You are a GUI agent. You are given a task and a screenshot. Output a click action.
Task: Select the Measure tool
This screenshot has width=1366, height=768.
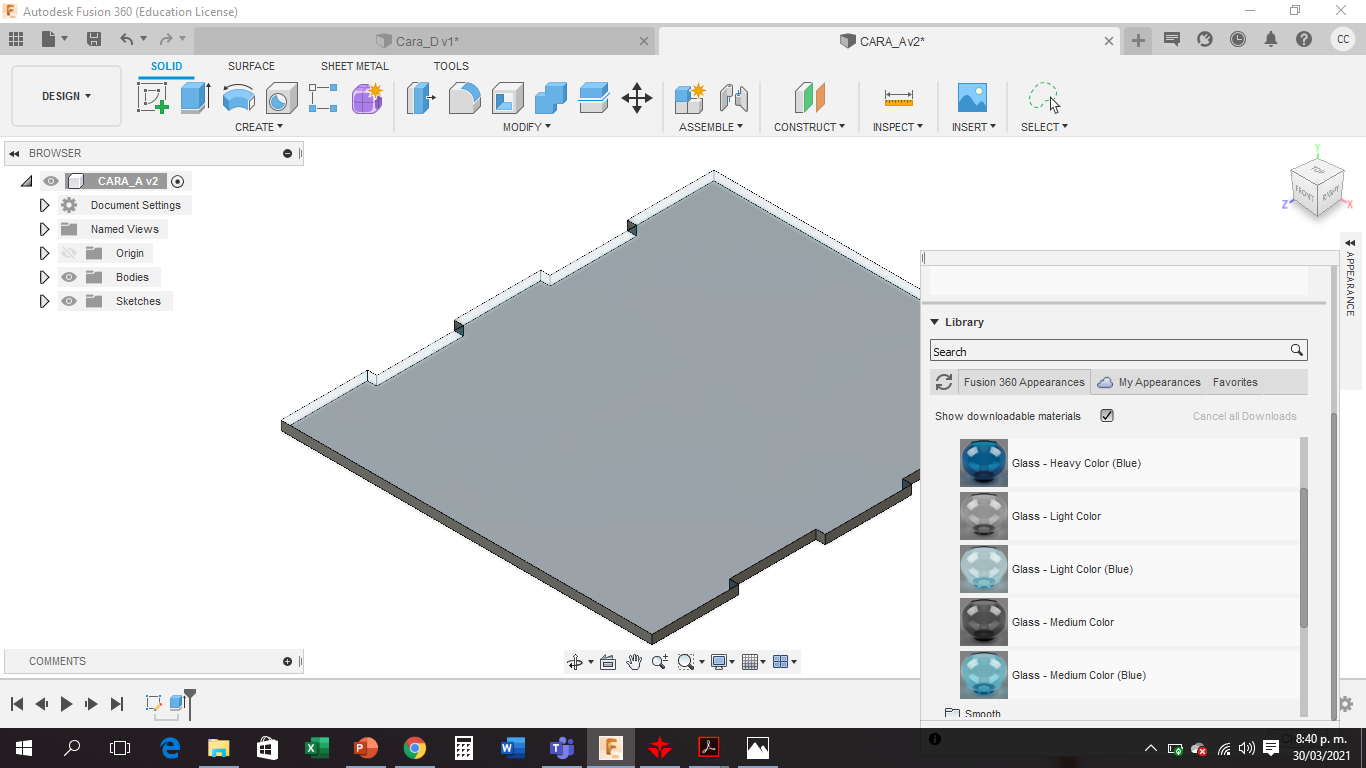click(x=898, y=98)
